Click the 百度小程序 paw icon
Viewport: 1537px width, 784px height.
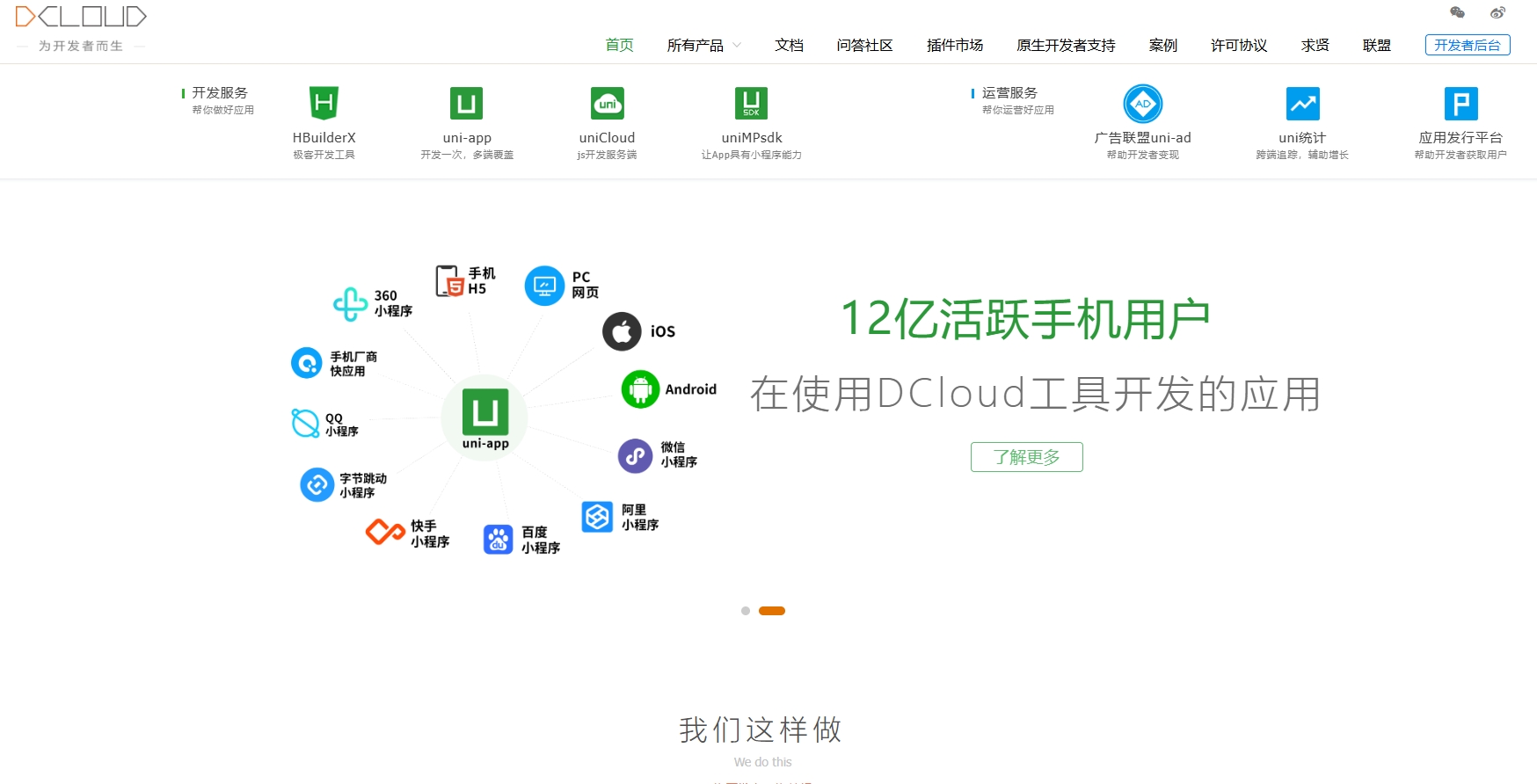498,540
